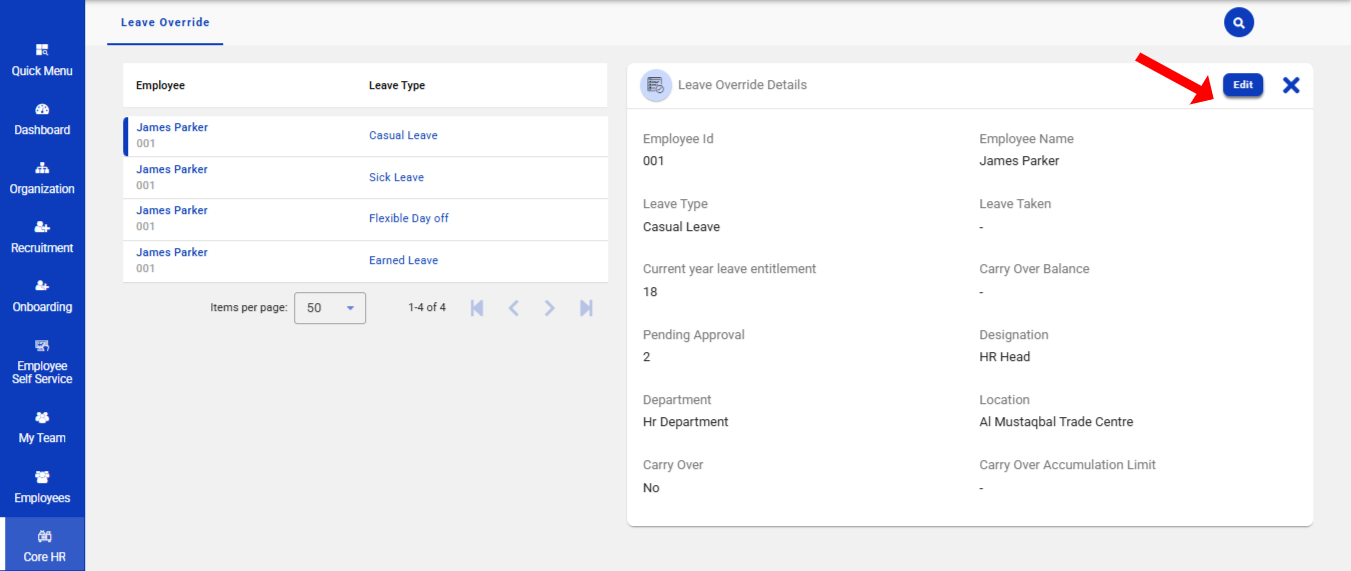Select the Flexible Day off row

[x=408, y=218]
